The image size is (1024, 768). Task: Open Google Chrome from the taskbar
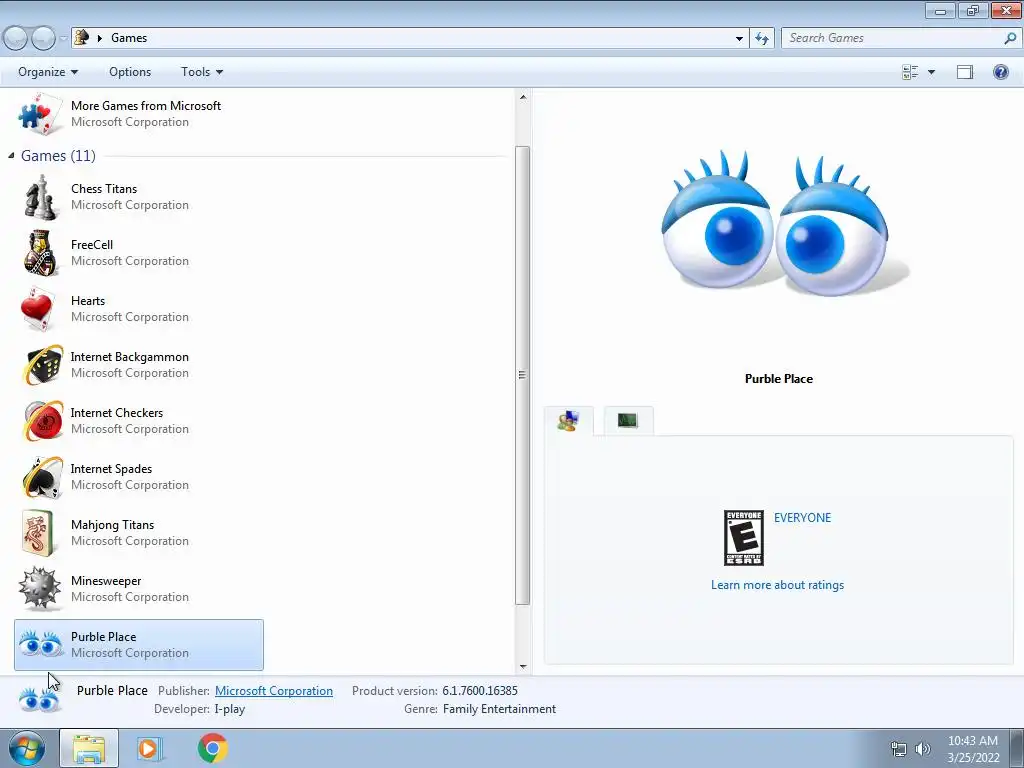(213, 748)
